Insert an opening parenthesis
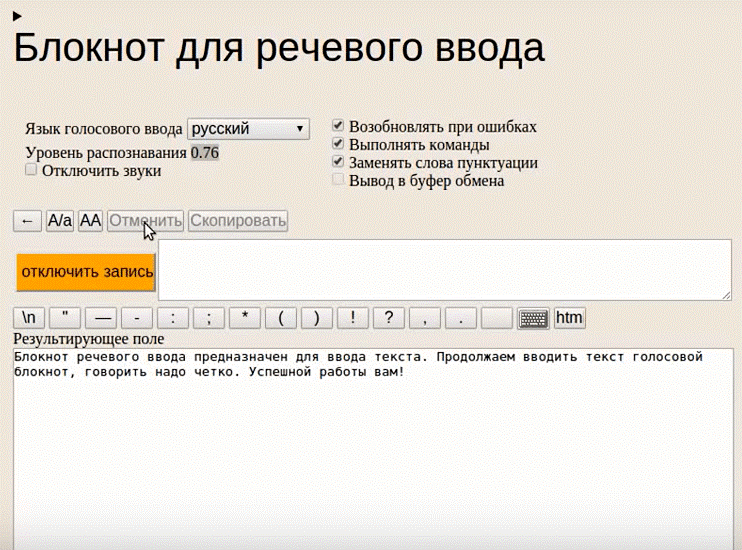 pos(281,318)
